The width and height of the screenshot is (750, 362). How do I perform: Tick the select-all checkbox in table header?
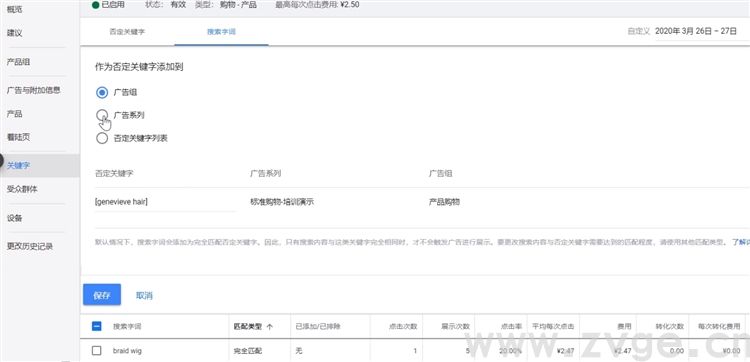(96, 326)
